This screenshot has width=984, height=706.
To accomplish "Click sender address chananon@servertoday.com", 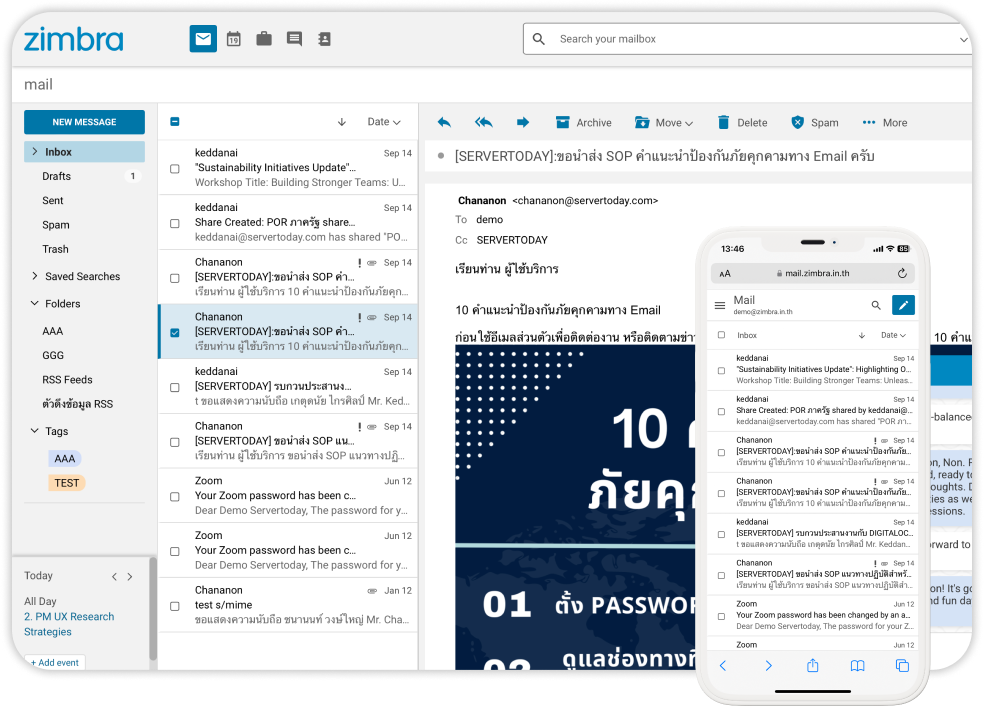I will click(585, 200).
